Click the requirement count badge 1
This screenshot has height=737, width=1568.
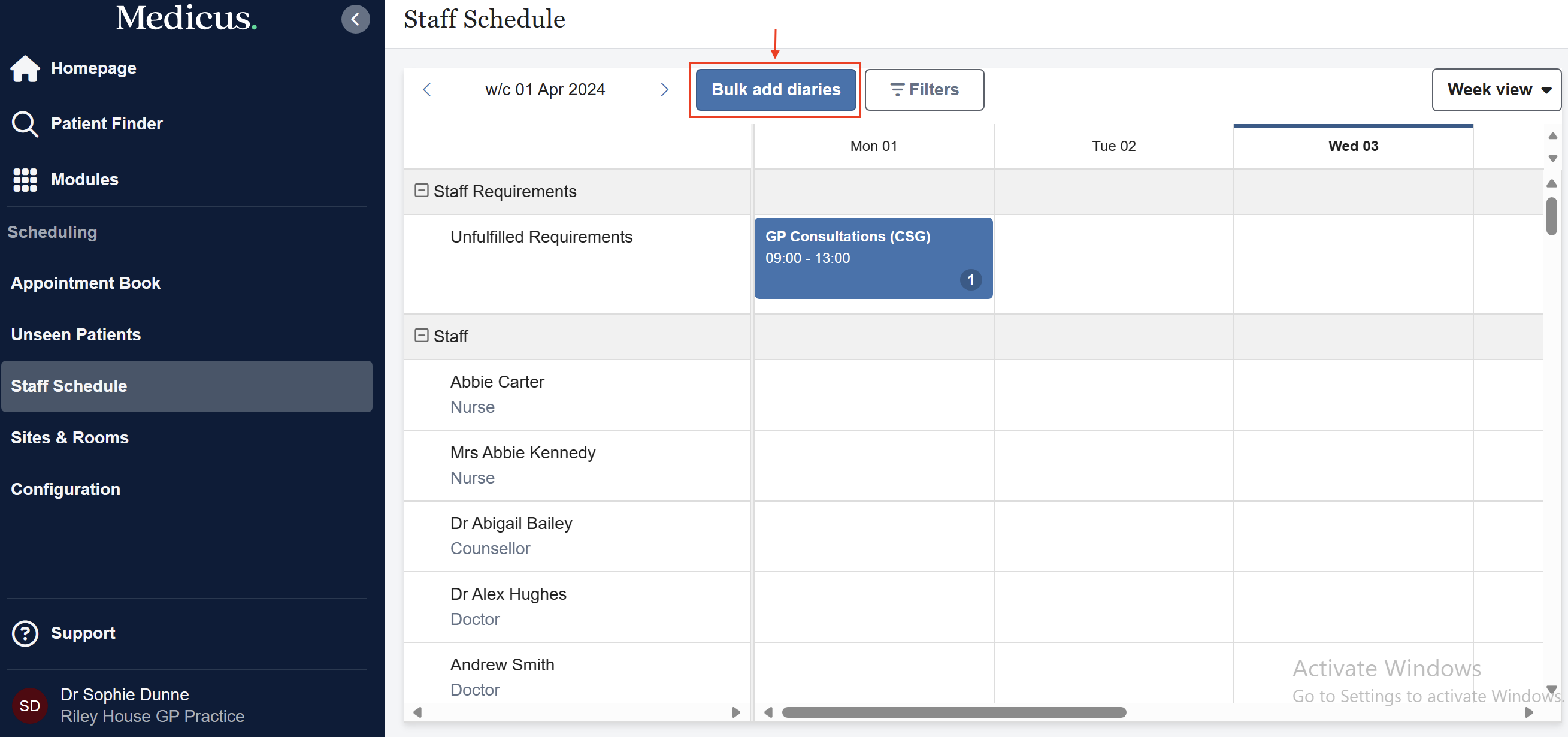970,280
